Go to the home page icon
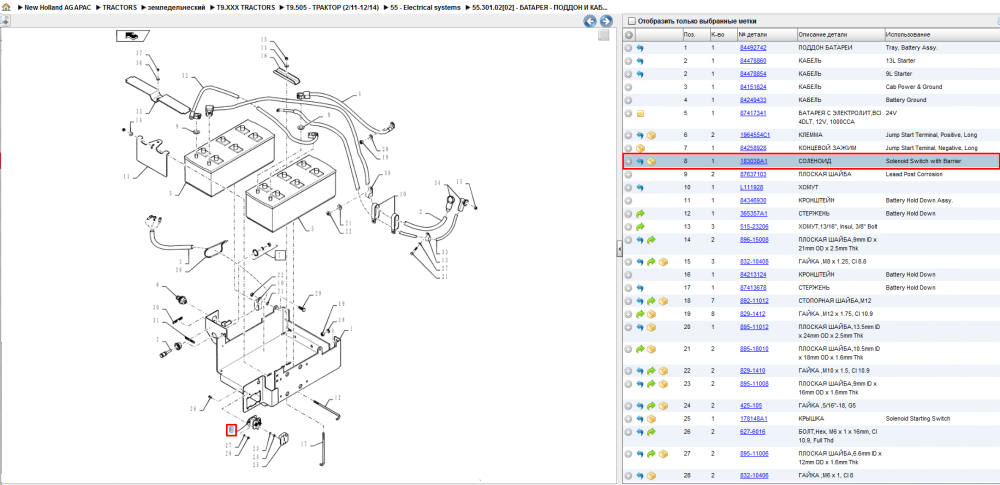 [6, 6]
